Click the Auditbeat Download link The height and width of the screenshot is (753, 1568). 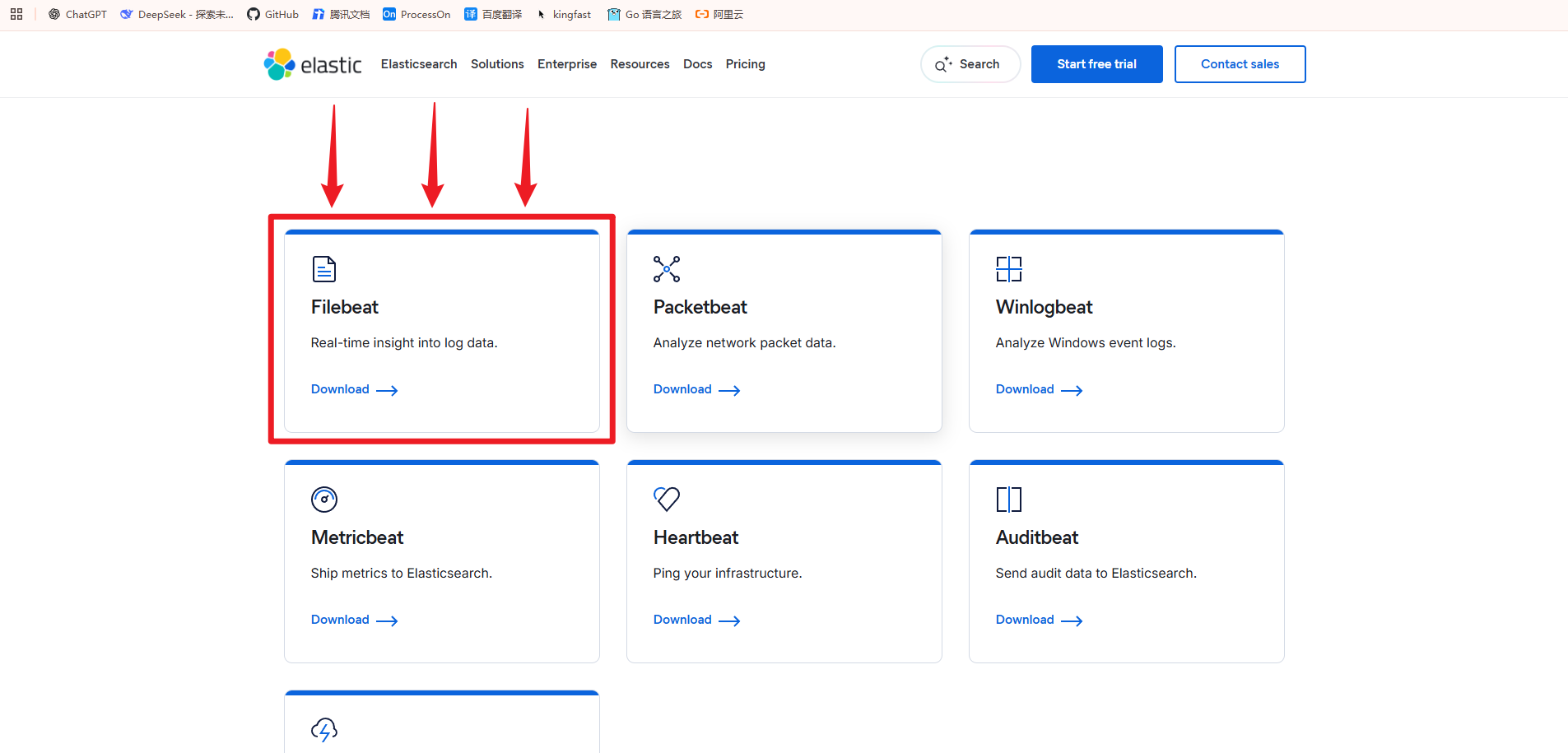pyautogui.click(x=1040, y=620)
